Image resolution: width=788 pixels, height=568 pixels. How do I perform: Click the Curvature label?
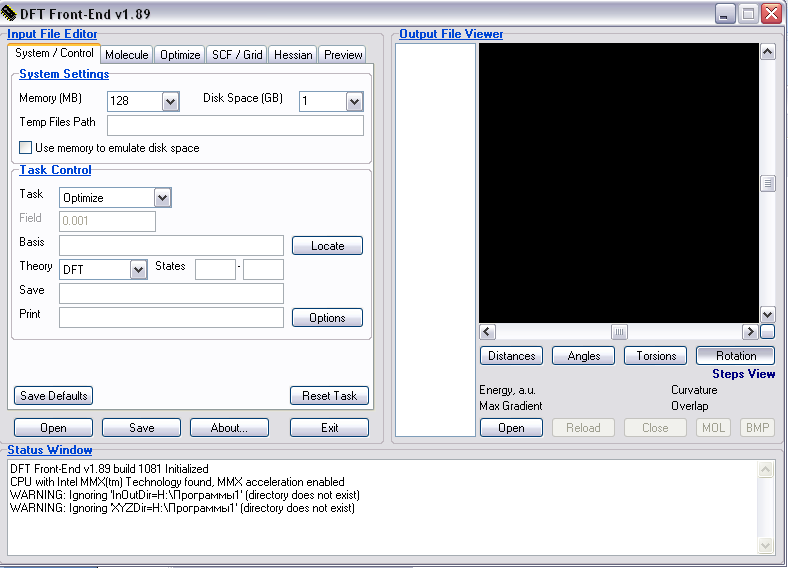[x=694, y=390]
